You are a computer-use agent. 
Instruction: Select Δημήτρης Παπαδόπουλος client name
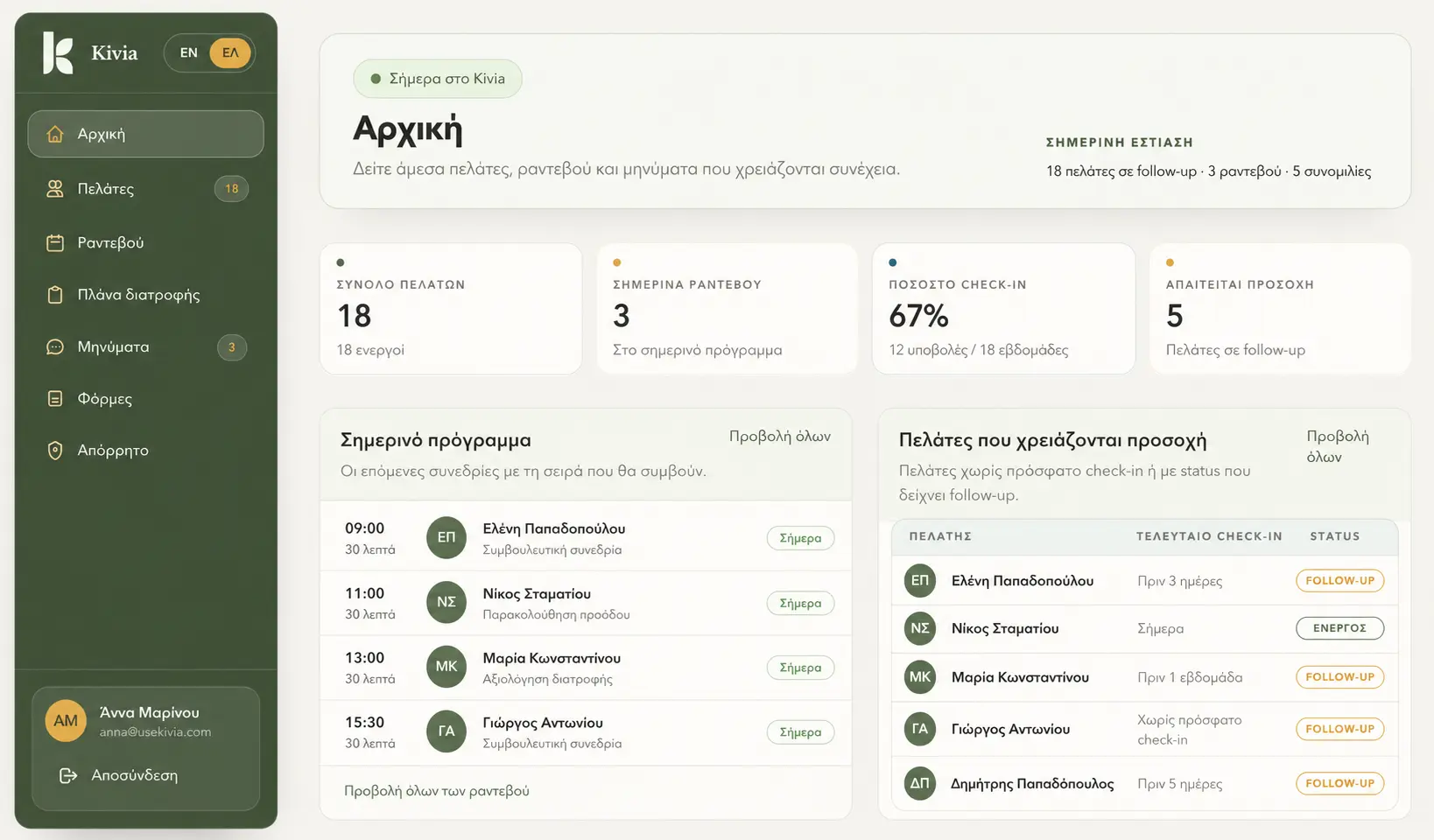1032,784
